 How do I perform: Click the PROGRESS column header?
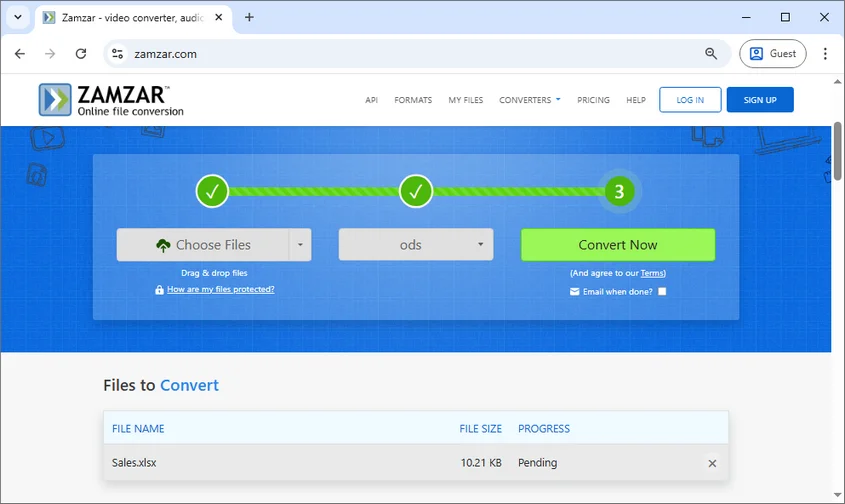pos(544,429)
